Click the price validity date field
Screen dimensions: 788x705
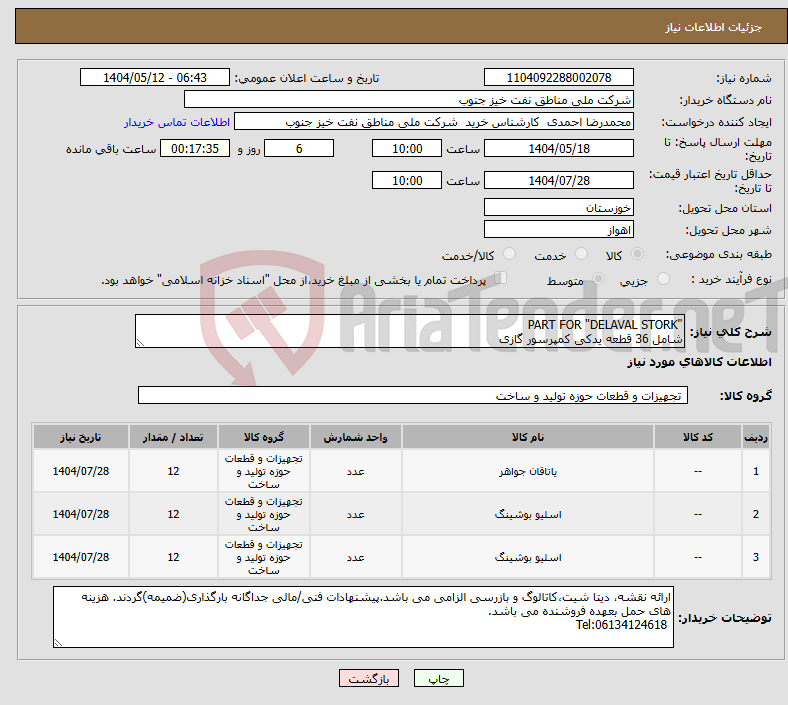pos(558,180)
